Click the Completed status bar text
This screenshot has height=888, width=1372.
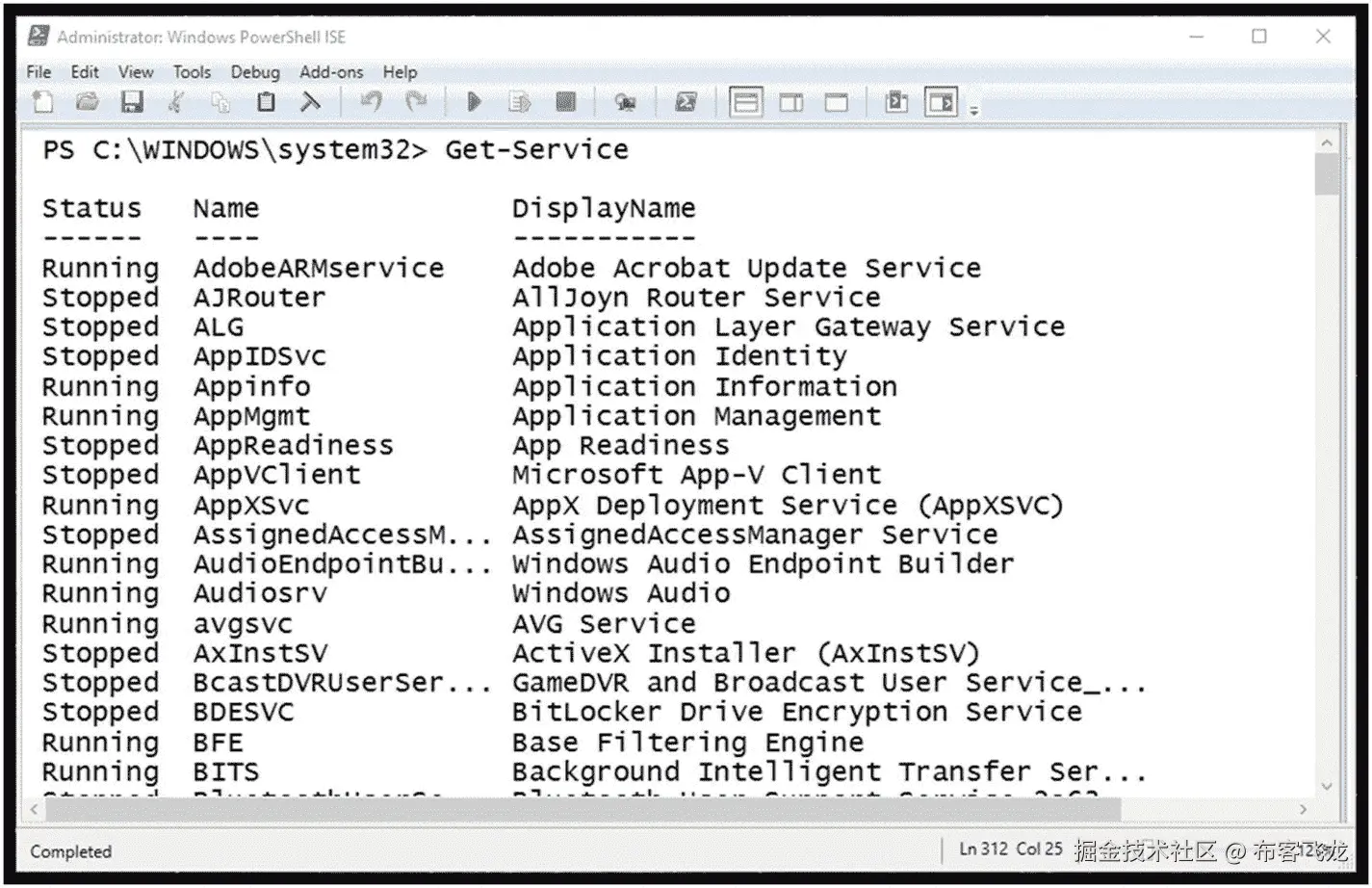(x=71, y=852)
